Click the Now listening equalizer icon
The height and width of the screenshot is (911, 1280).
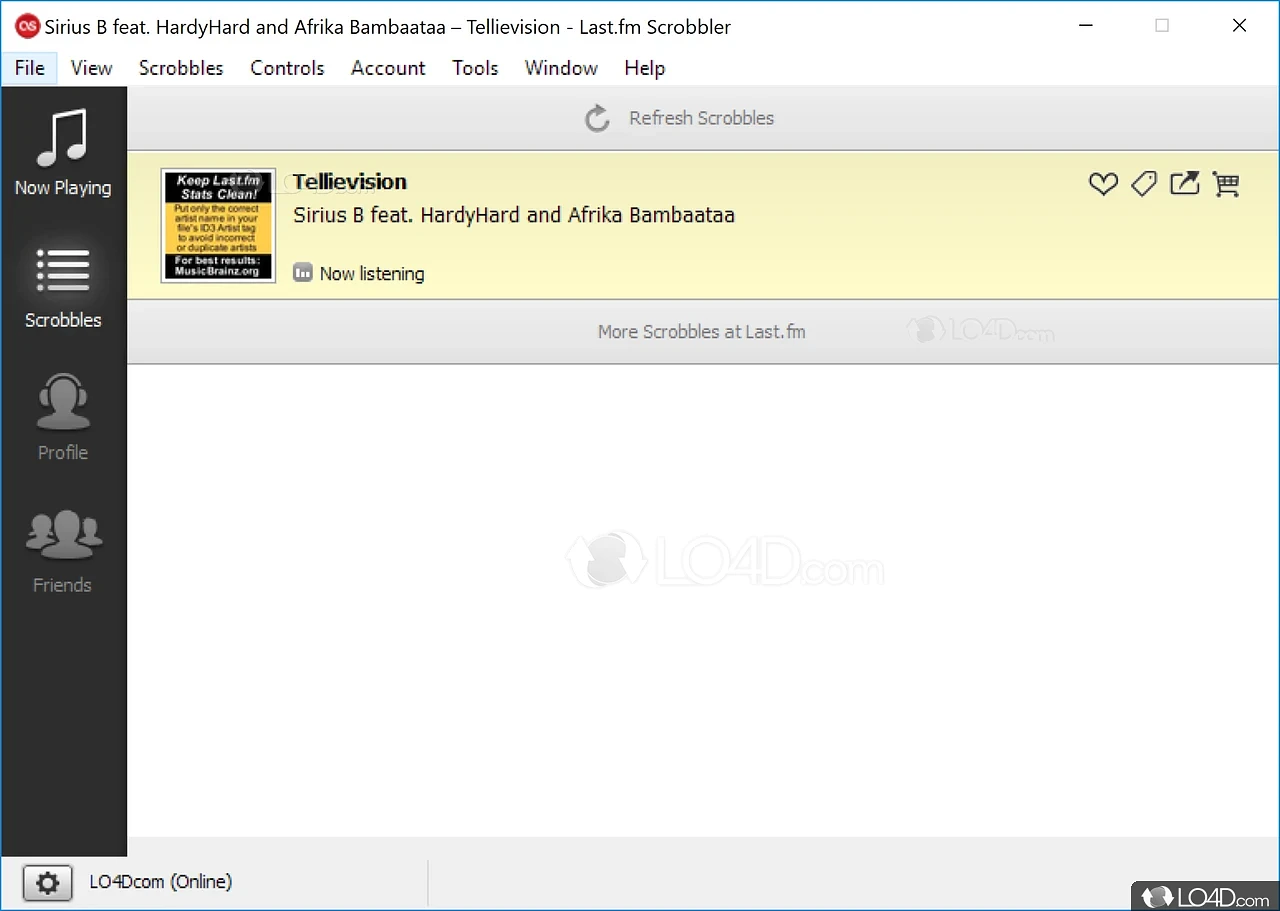[303, 273]
